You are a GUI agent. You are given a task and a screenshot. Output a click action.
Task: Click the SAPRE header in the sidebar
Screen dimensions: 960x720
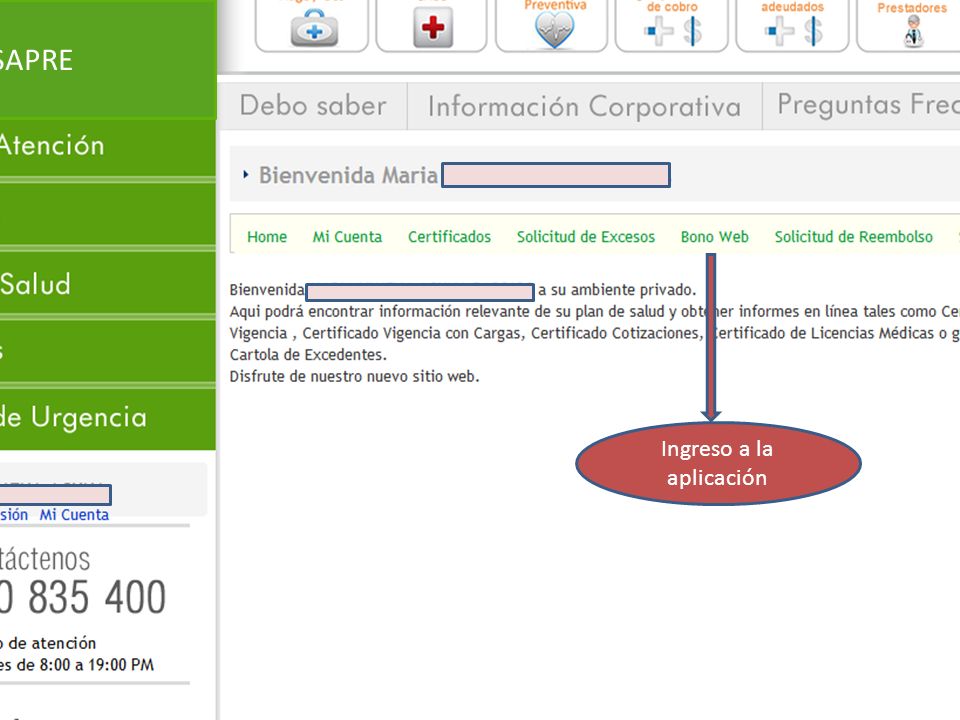(108, 59)
